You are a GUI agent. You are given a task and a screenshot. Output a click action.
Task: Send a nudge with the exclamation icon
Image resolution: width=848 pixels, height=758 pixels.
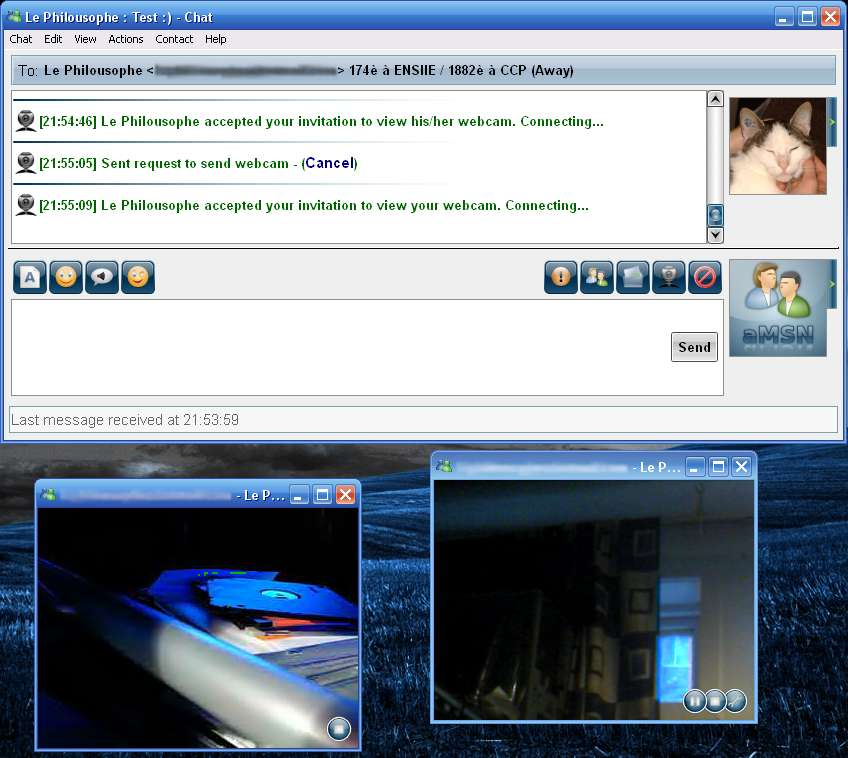[x=561, y=277]
